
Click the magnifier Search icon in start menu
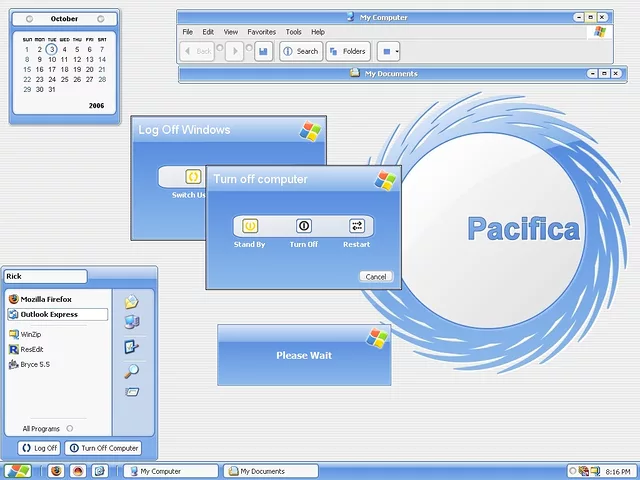click(131, 370)
